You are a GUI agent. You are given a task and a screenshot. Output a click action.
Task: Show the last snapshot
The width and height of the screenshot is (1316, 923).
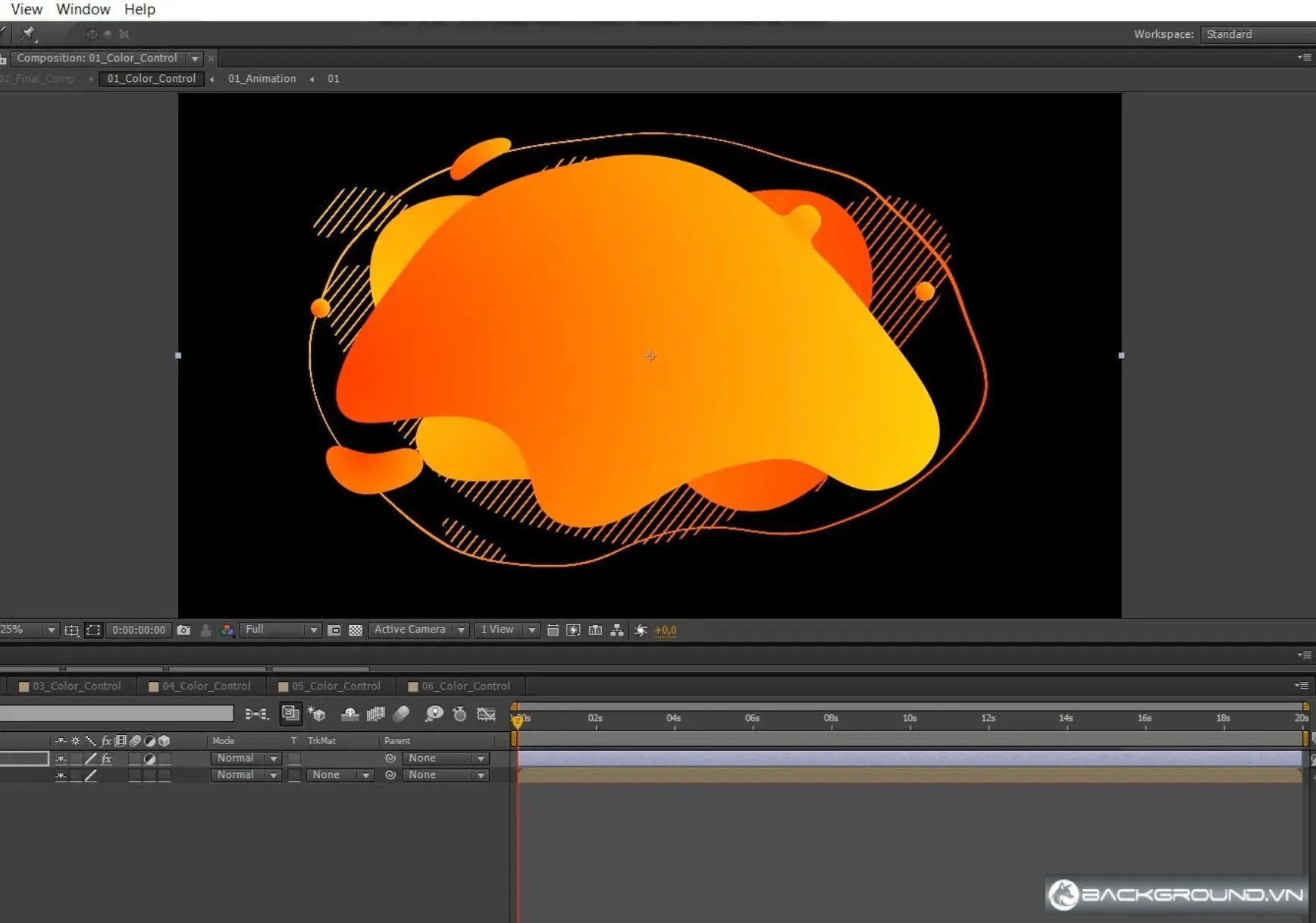click(205, 630)
